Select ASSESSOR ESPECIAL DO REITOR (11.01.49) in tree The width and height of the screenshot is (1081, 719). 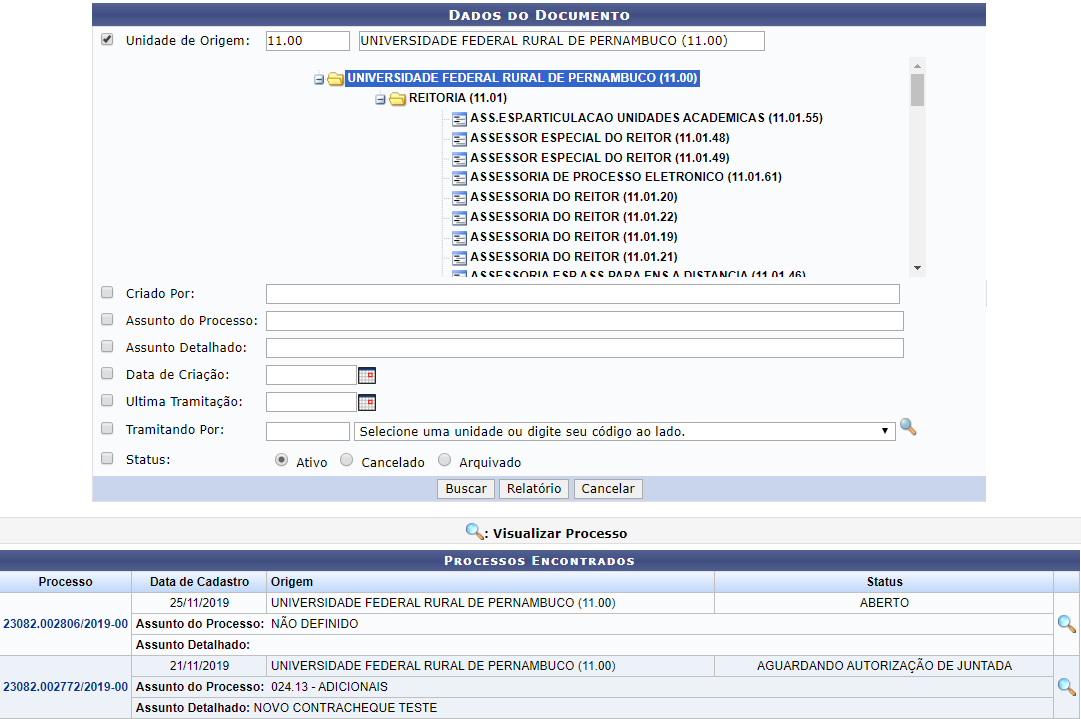[600, 158]
